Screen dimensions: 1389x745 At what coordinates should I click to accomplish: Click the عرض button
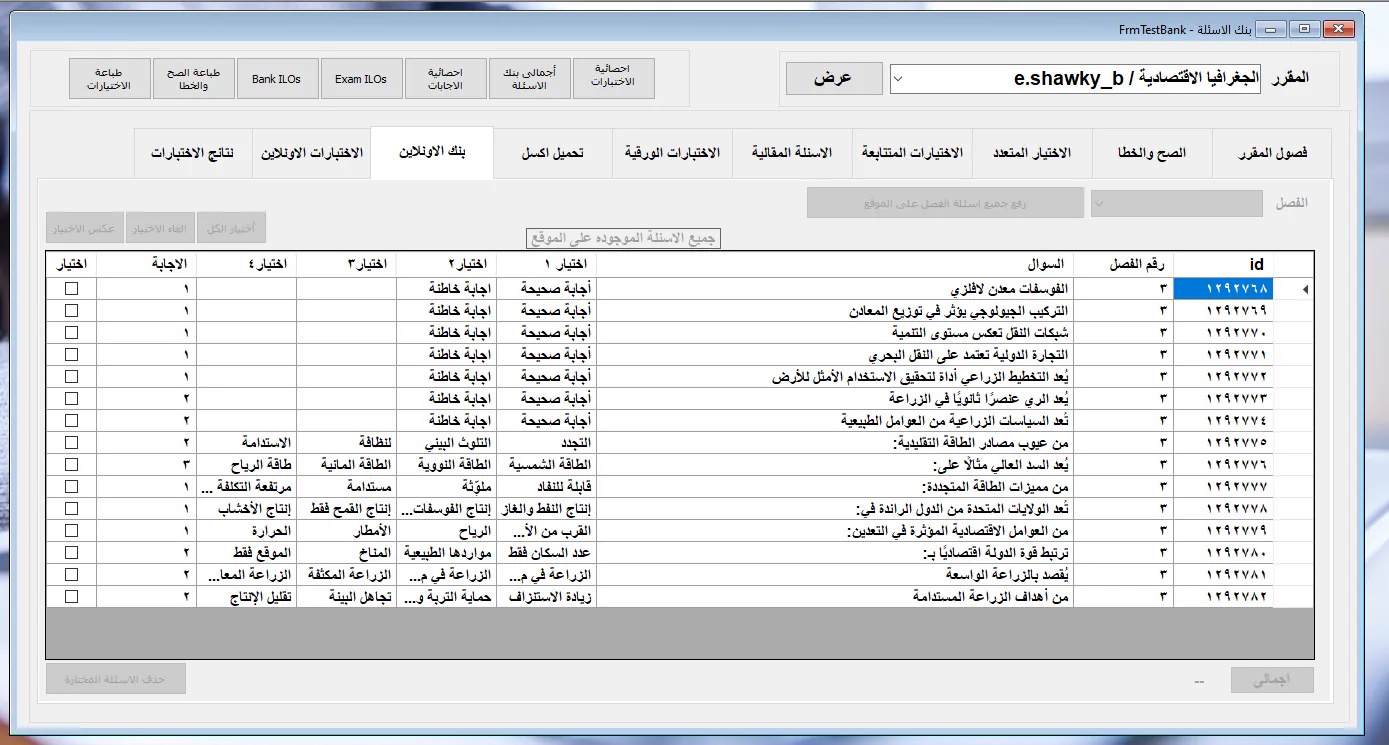coord(834,79)
